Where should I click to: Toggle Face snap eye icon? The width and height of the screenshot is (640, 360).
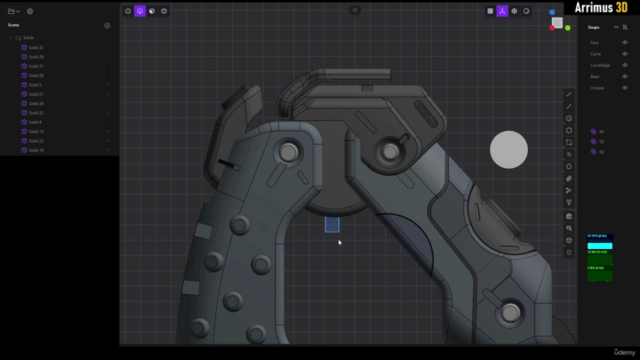click(x=625, y=42)
